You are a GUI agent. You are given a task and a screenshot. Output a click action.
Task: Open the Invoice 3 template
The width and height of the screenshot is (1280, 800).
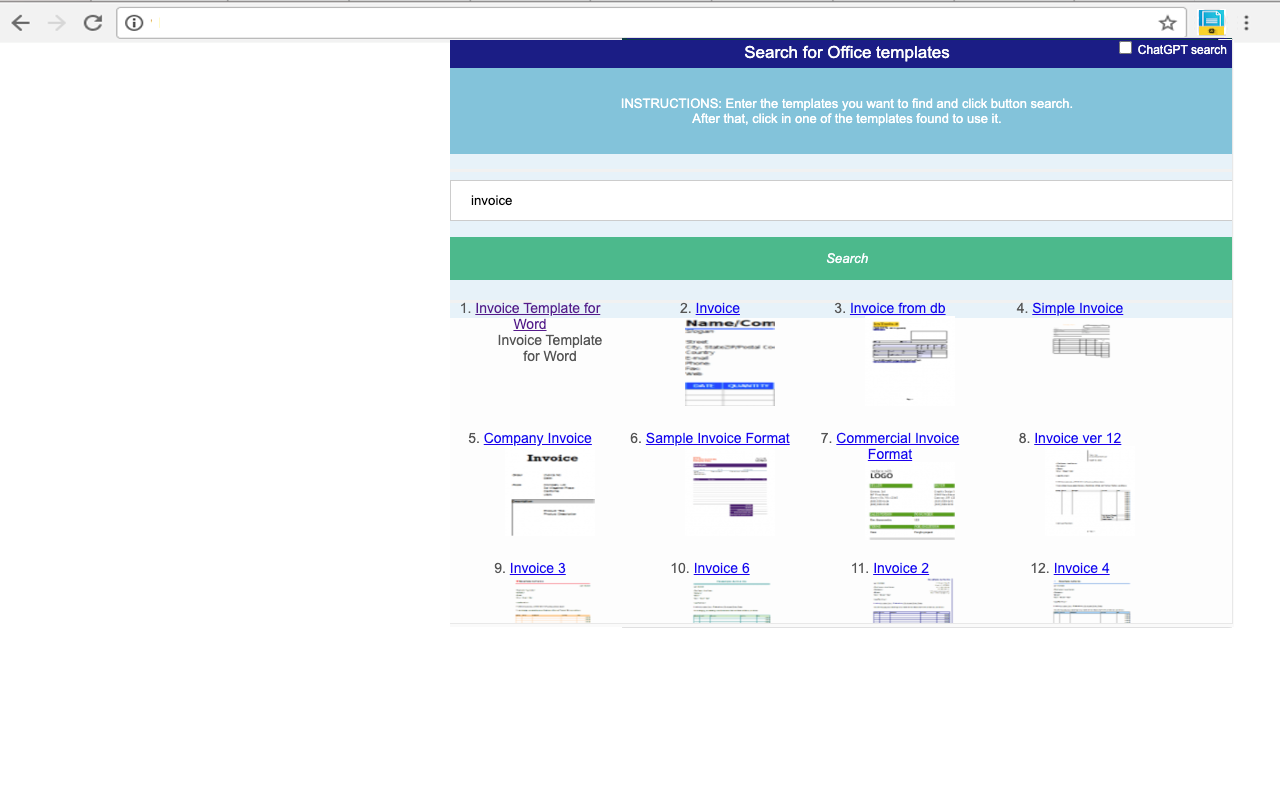[x=537, y=568]
